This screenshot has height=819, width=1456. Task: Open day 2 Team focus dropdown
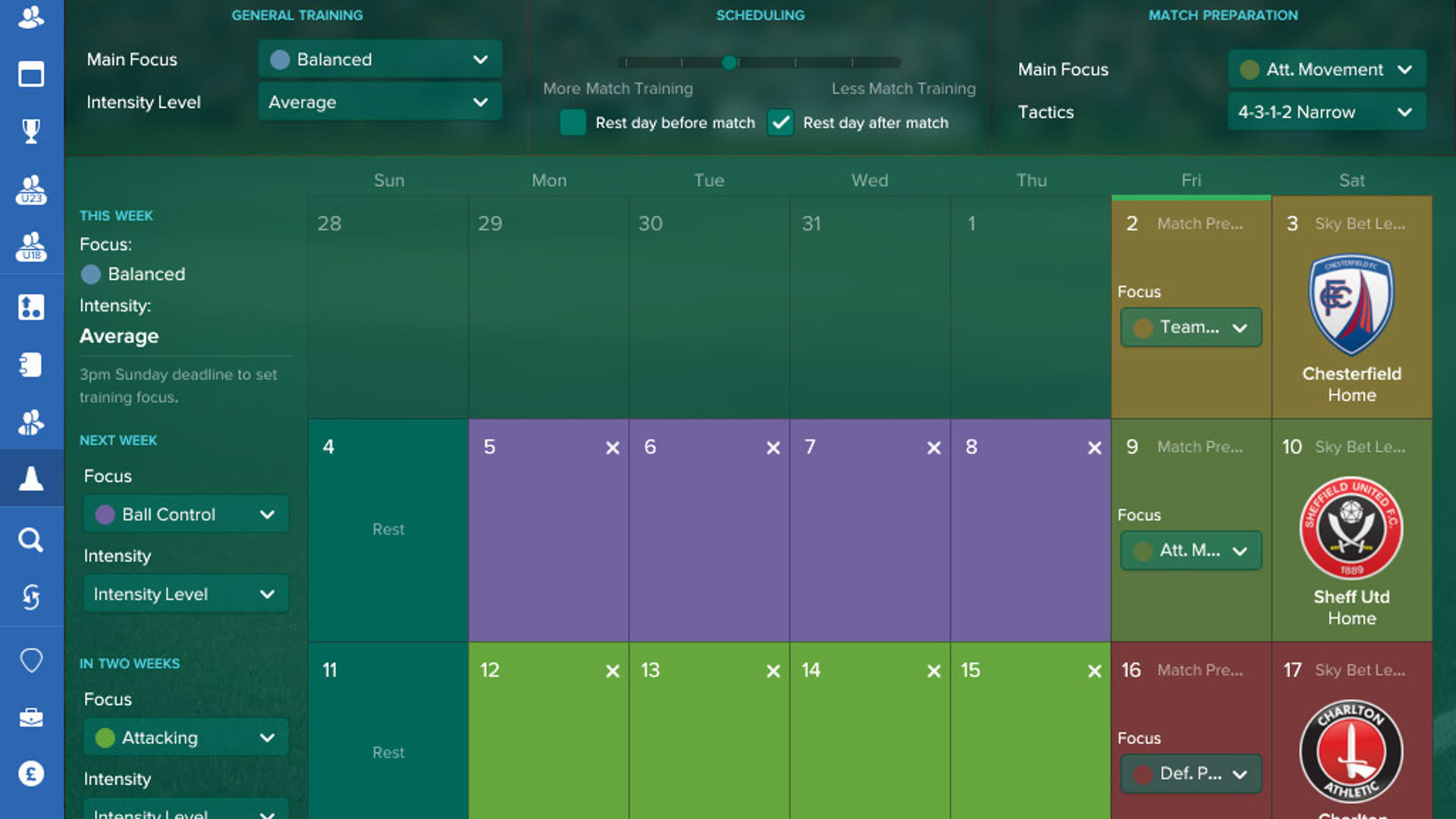click(1191, 328)
